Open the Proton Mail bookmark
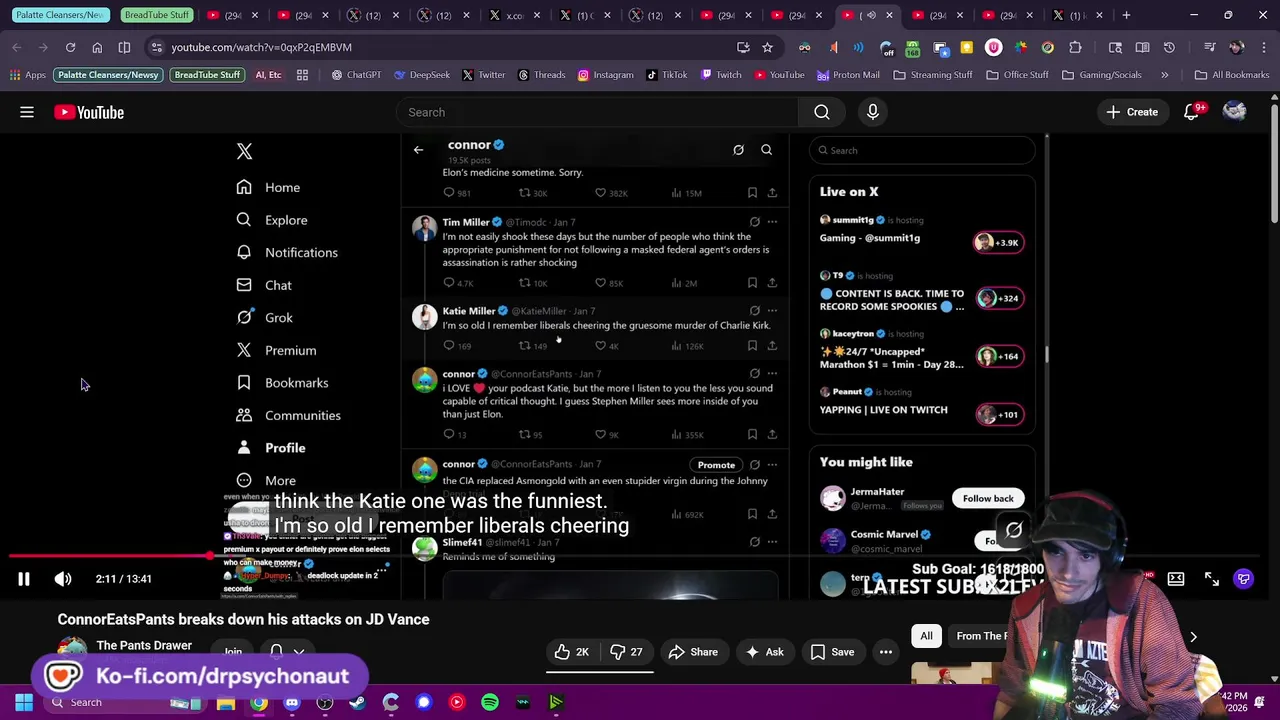 (x=848, y=75)
